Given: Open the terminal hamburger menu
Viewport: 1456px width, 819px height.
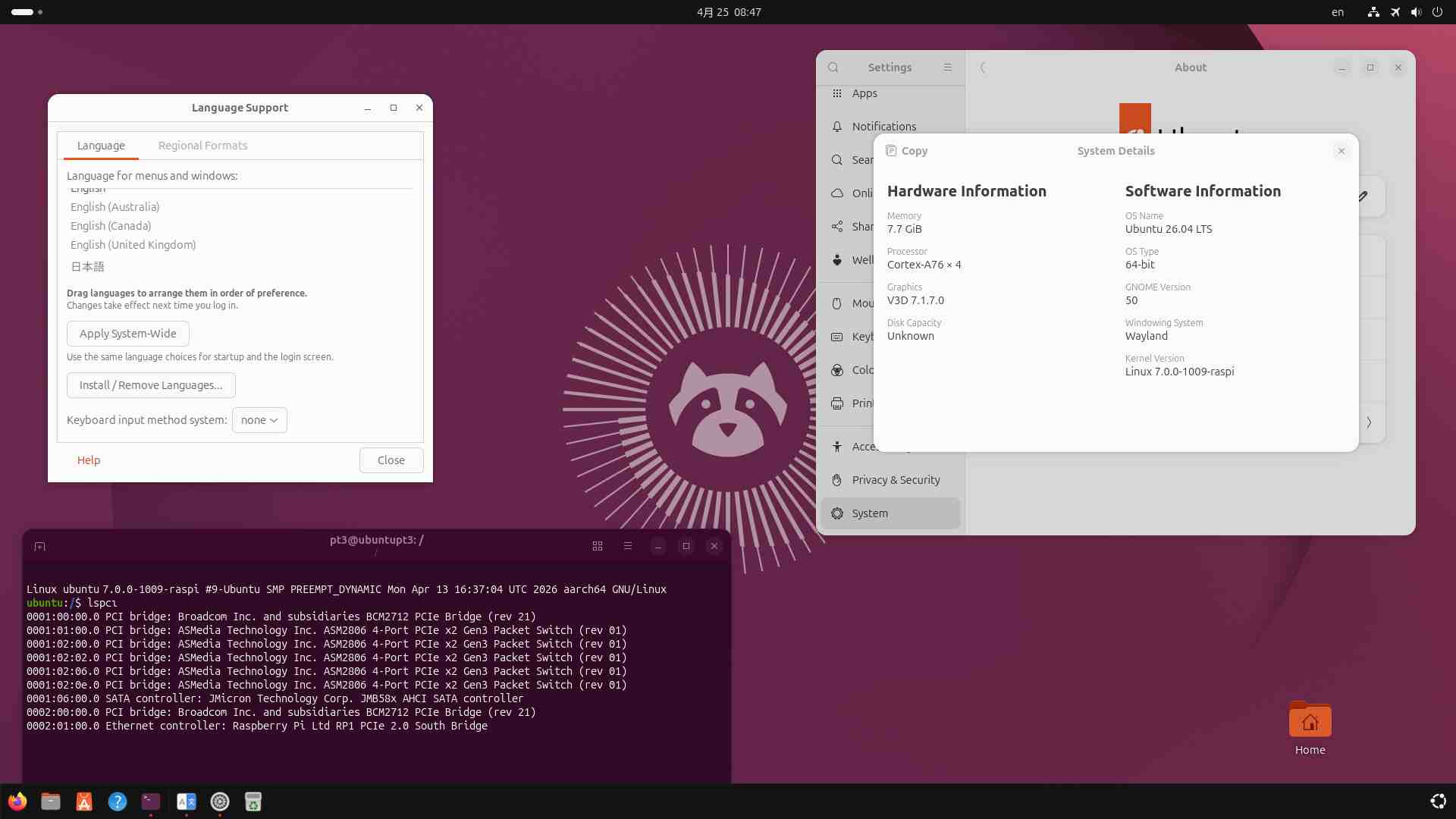Looking at the screenshot, I should (x=628, y=546).
